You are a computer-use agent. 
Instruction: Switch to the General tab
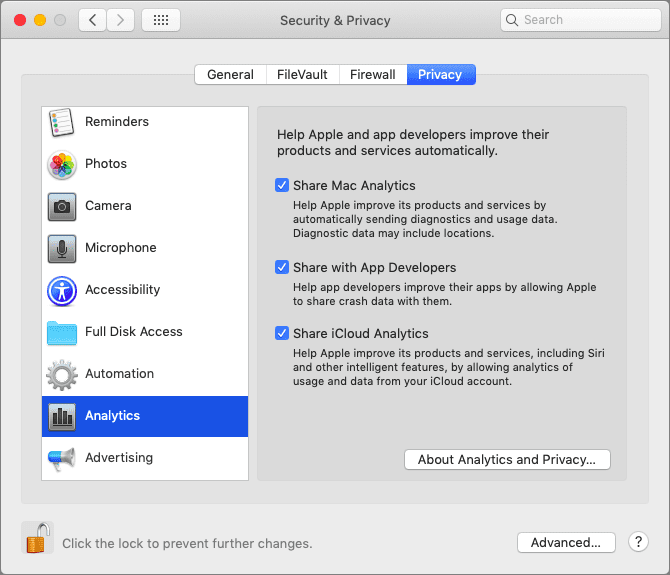pos(230,75)
